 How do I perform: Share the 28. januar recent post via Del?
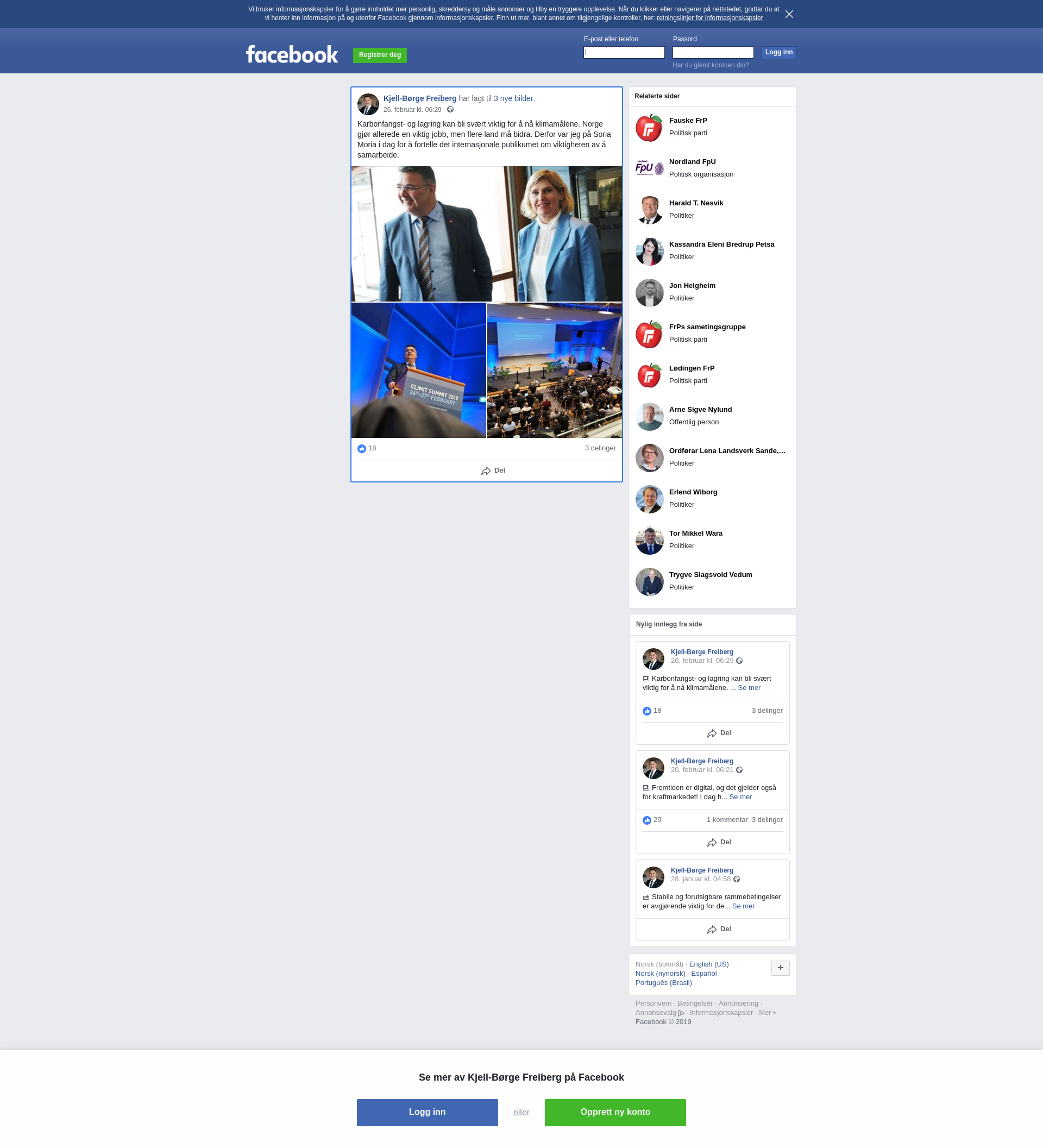[719, 930]
